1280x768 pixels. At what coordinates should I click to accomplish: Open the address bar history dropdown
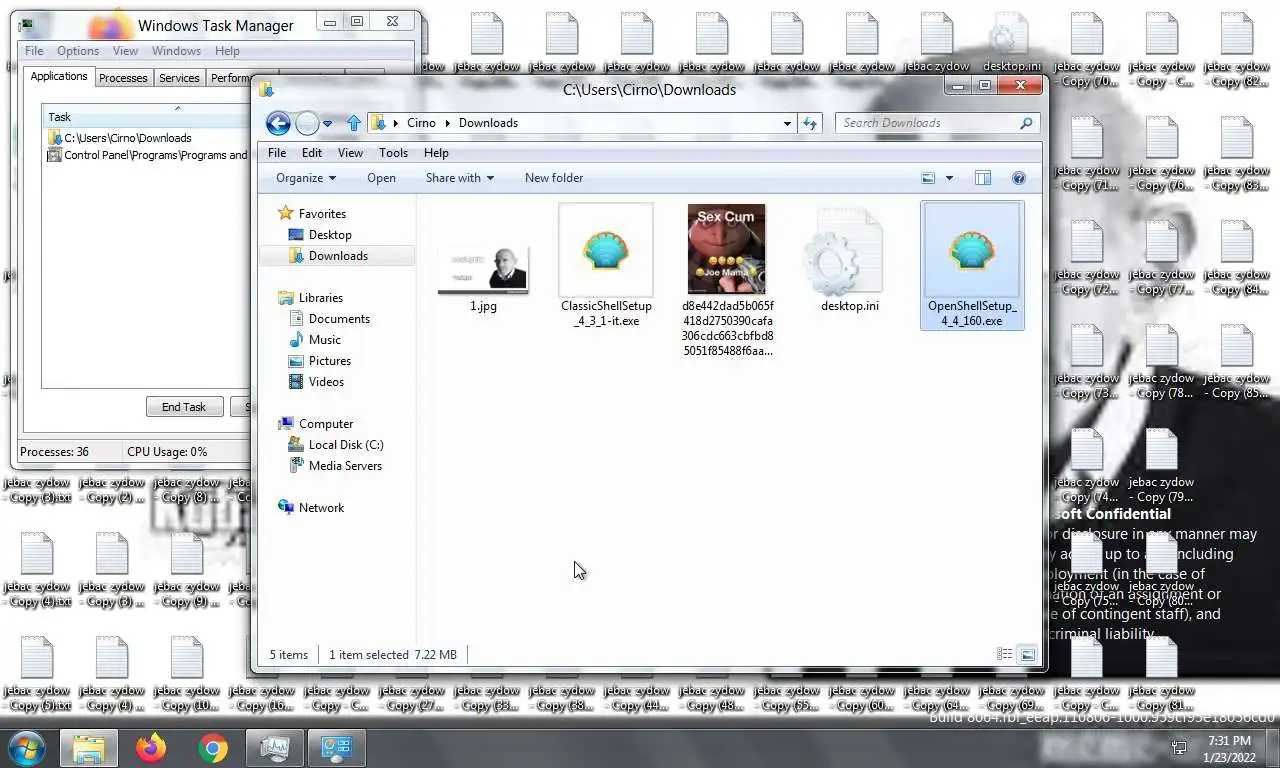tap(787, 123)
